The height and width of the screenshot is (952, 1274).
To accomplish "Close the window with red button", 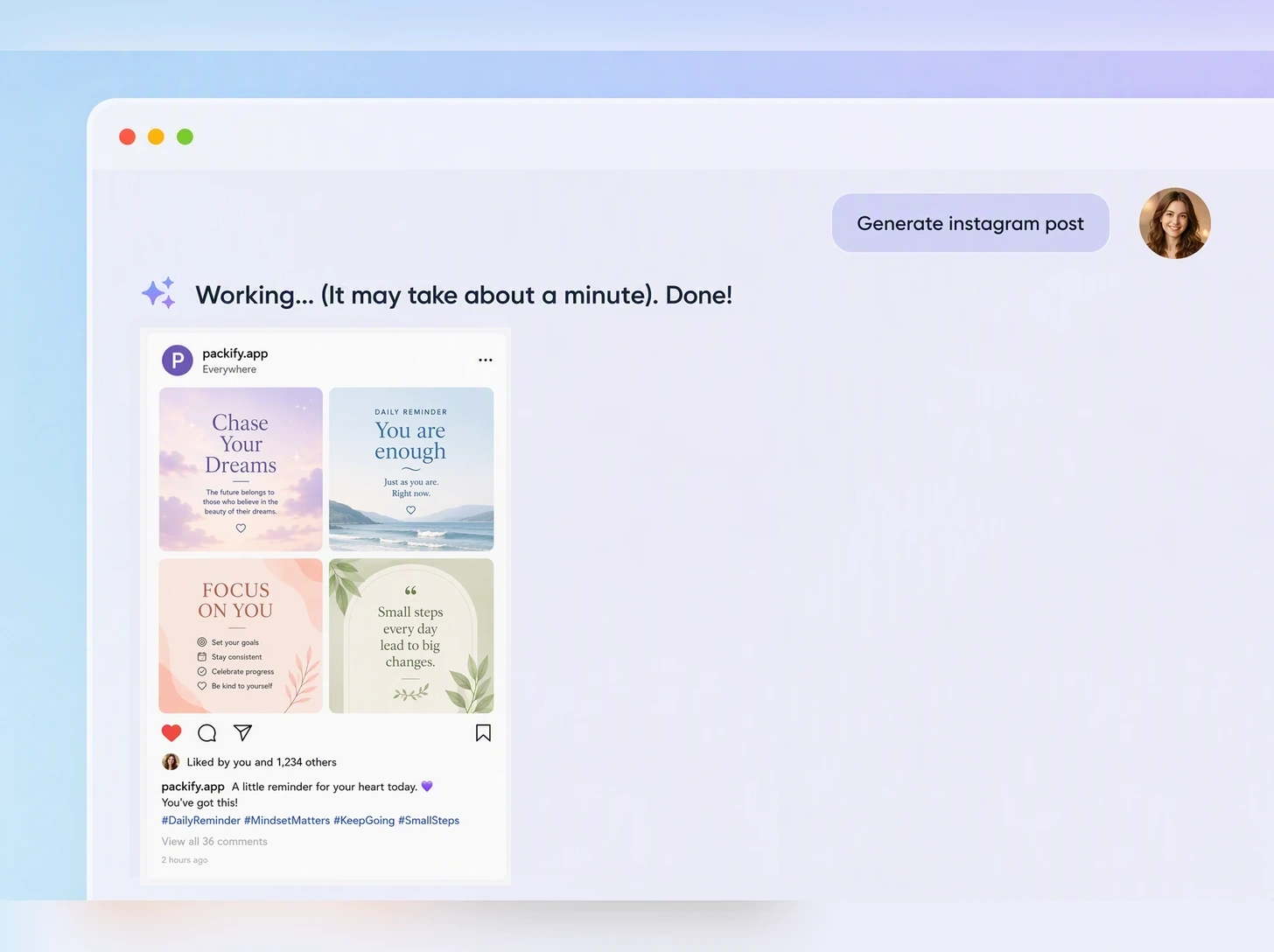I will [x=127, y=136].
